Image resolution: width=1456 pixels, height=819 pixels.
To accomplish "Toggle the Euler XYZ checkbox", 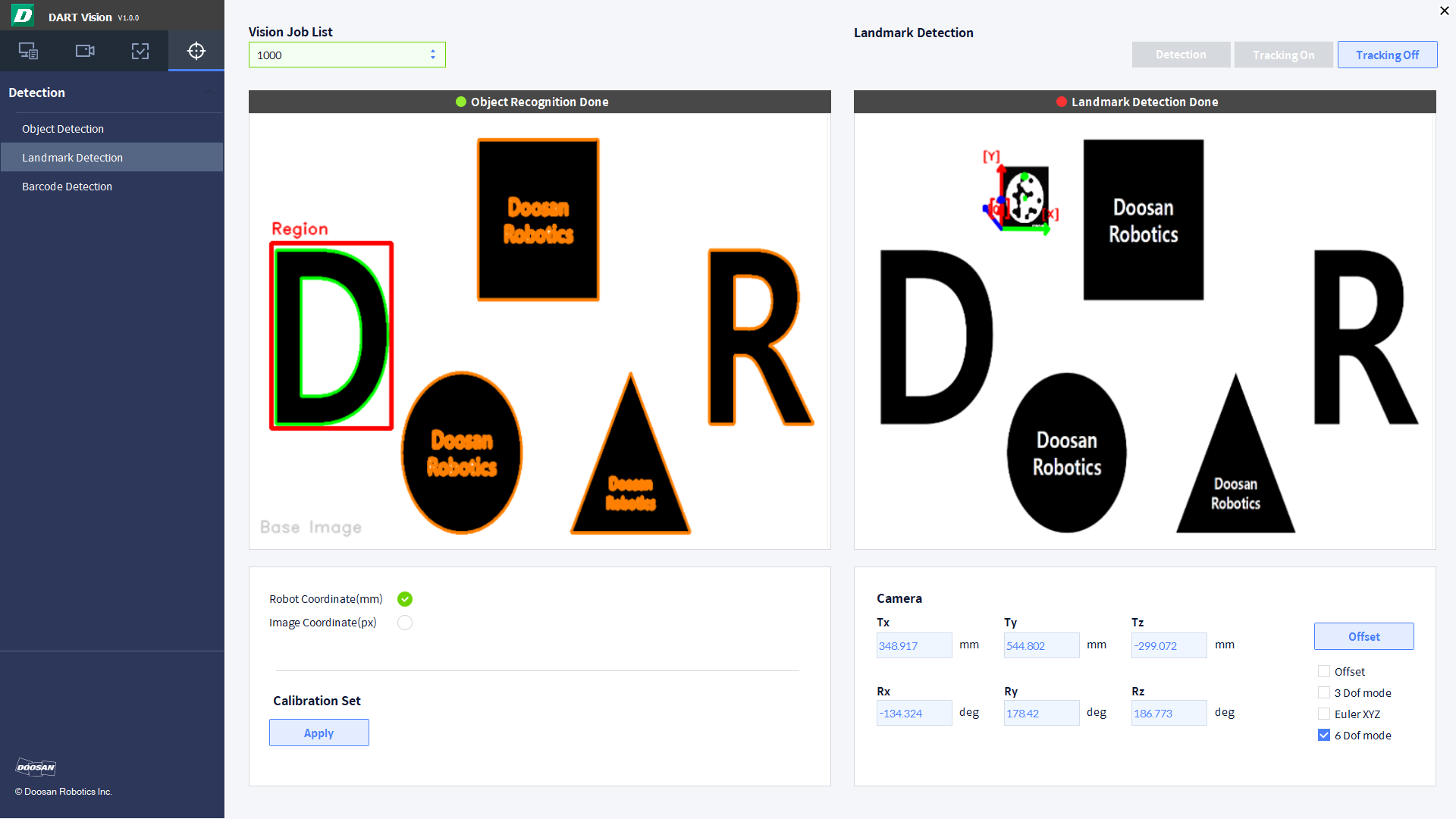I will tap(1322, 713).
